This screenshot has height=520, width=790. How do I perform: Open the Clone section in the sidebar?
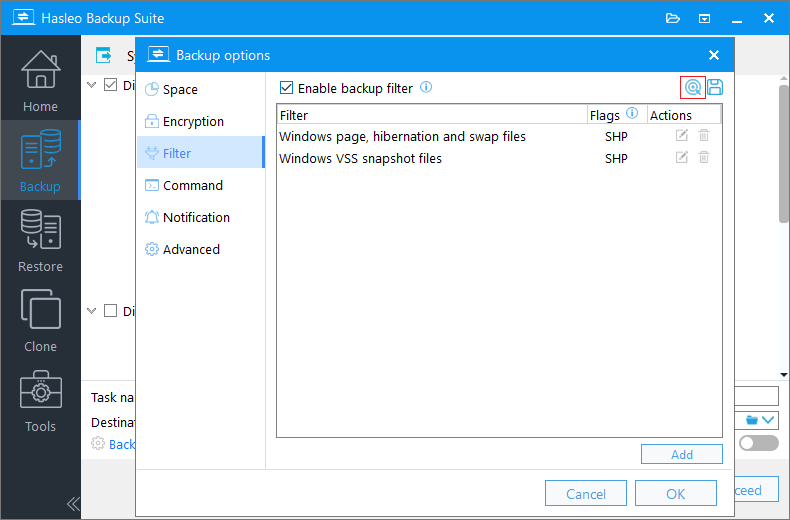click(x=40, y=320)
